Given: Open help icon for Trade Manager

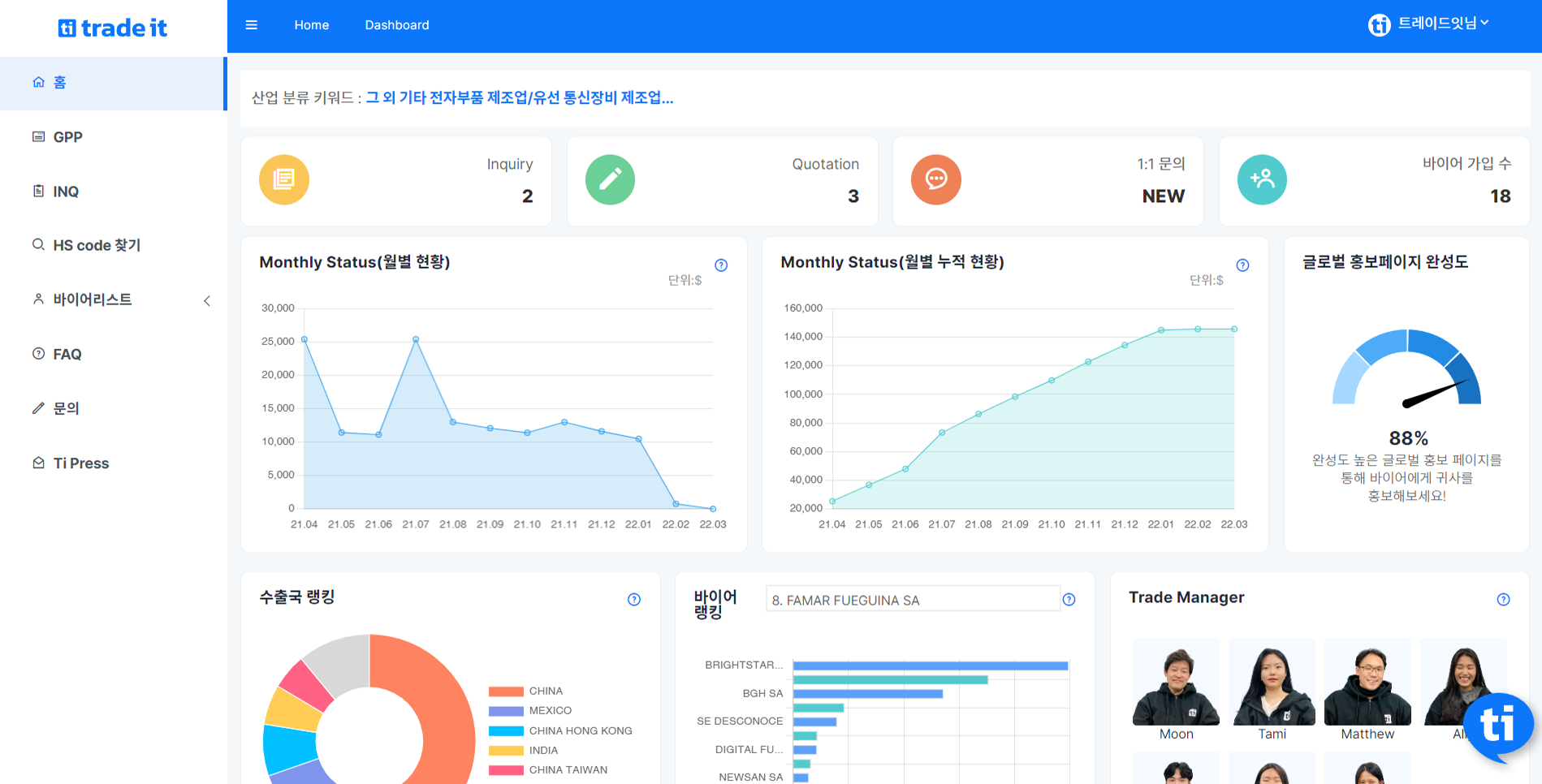Looking at the screenshot, I should (x=1503, y=600).
